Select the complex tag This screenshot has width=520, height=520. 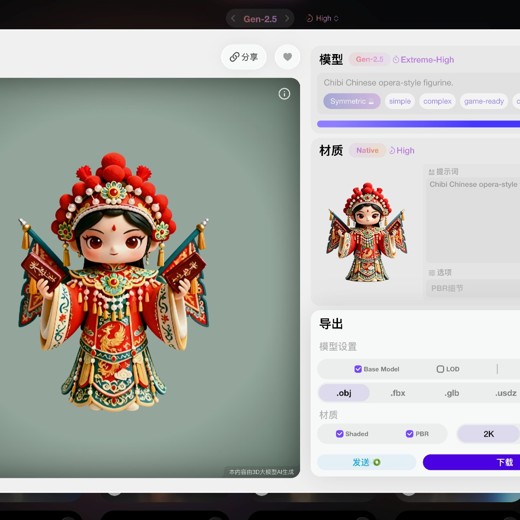tap(437, 101)
